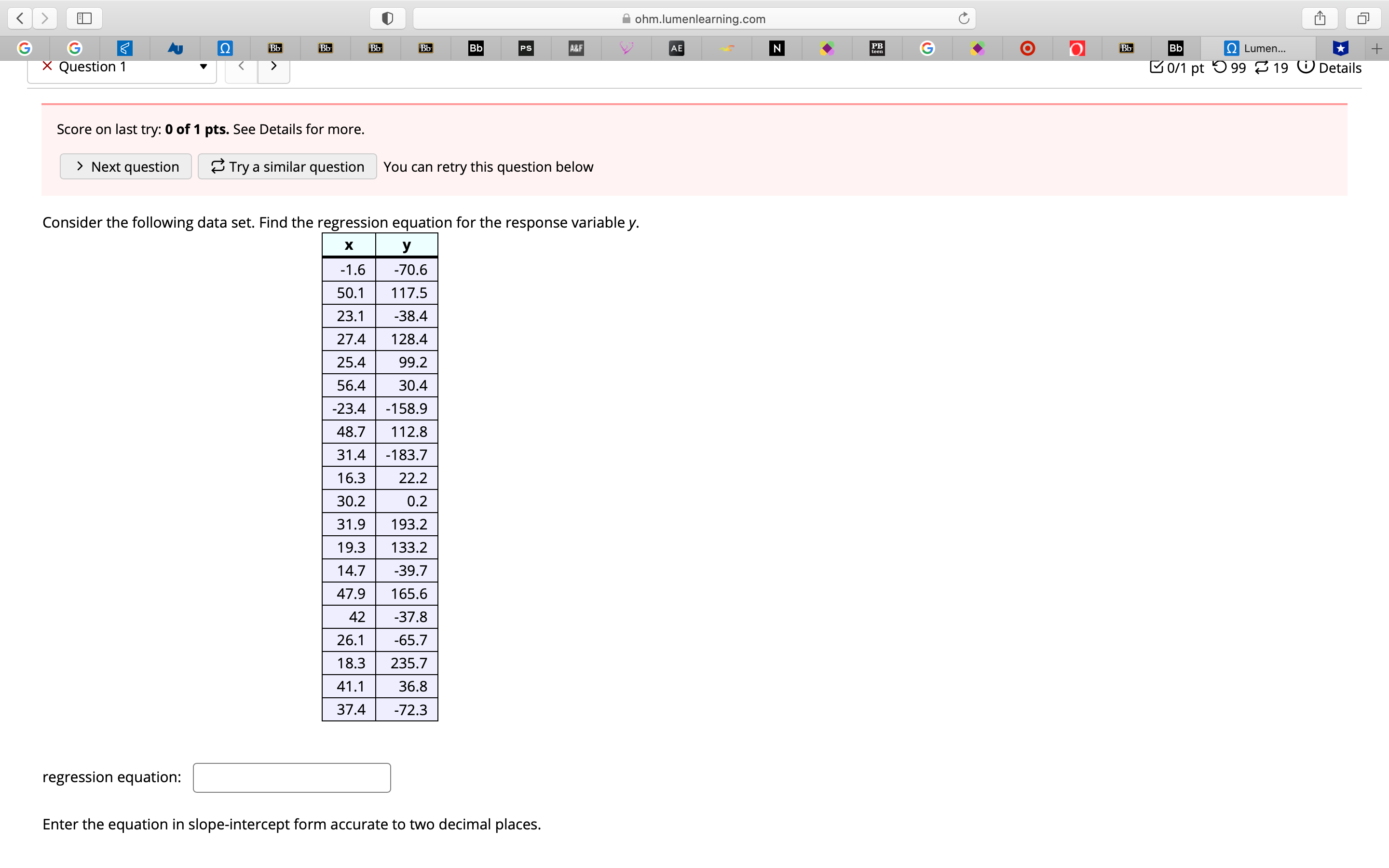
Task: Open the Lumen OHM bookmark with omega icon
Action: pos(225,48)
